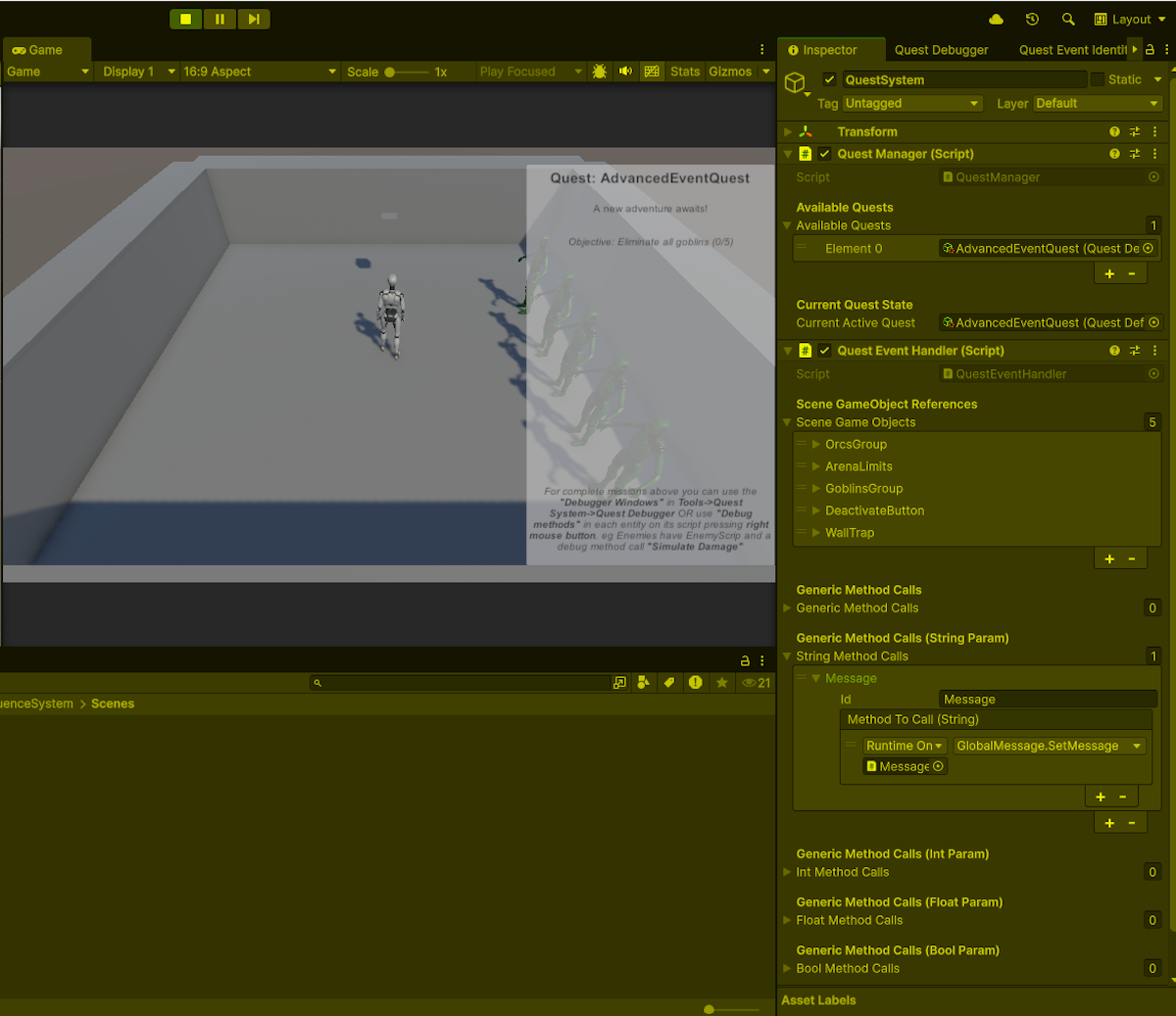The image size is (1176, 1016).
Task: Click the Message Id input field
Action: tap(1048, 699)
